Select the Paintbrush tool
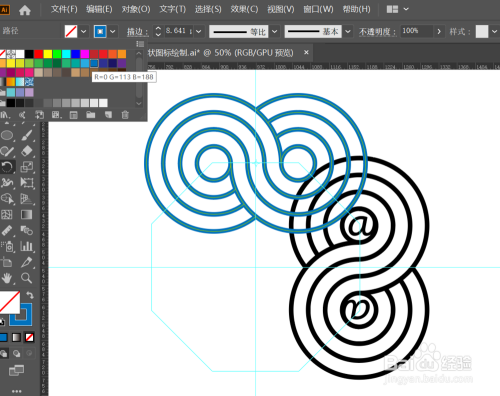This screenshot has width=500, height=396. [27, 135]
